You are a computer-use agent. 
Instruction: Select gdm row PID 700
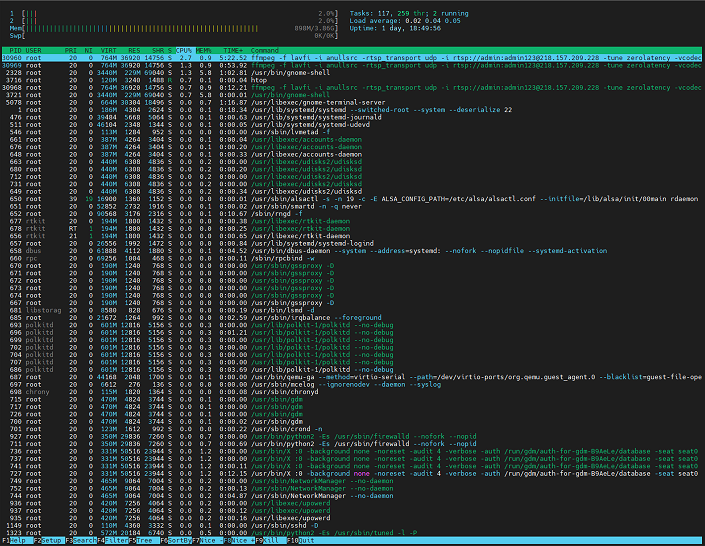[x=352, y=421]
